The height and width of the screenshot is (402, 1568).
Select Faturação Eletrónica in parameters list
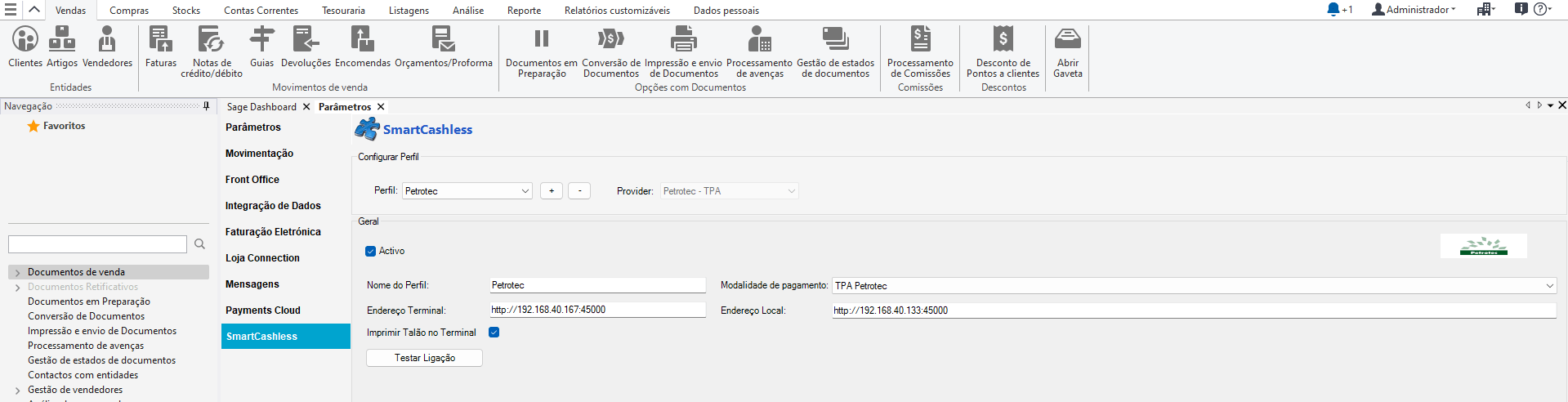tap(285, 232)
